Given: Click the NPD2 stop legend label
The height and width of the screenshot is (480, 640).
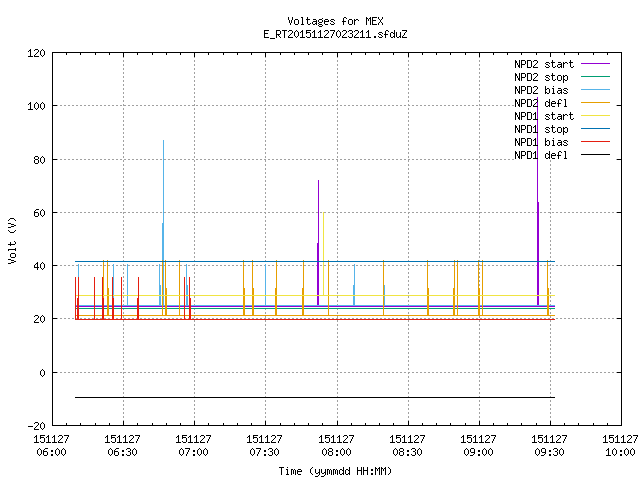Looking at the screenshot, I should coord(541,77).
